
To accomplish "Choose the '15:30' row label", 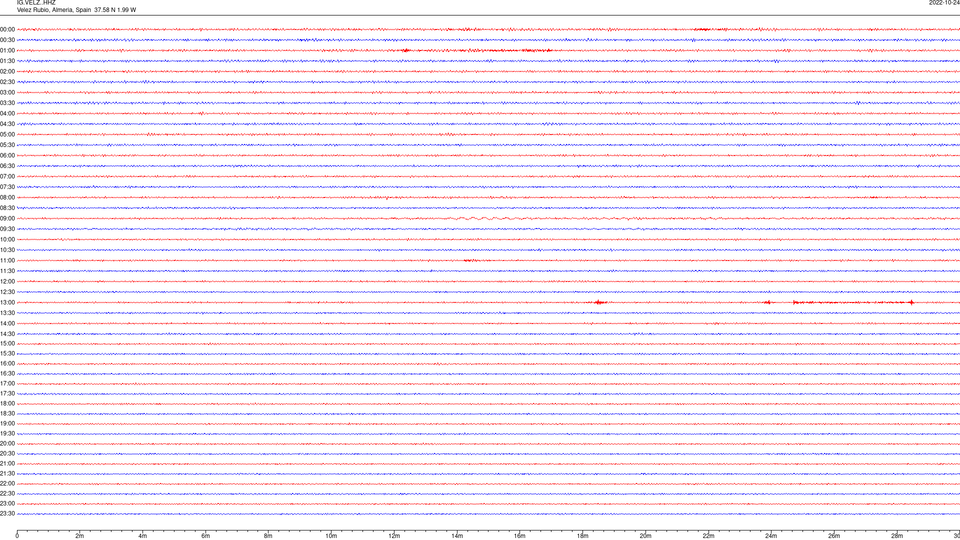I will click(7, 354).
